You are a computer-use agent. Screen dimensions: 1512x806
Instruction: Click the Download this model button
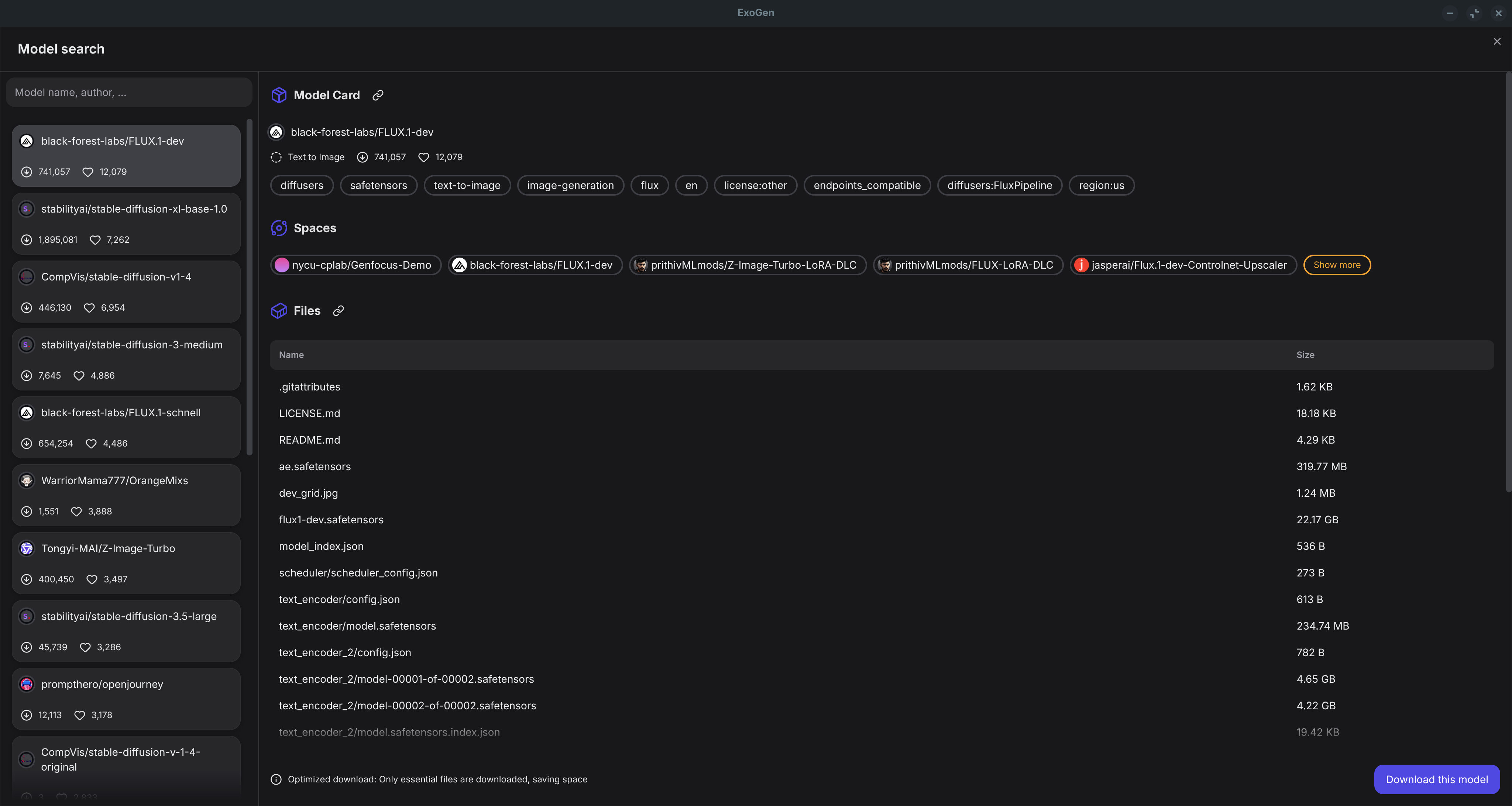tap(1436, 779)
